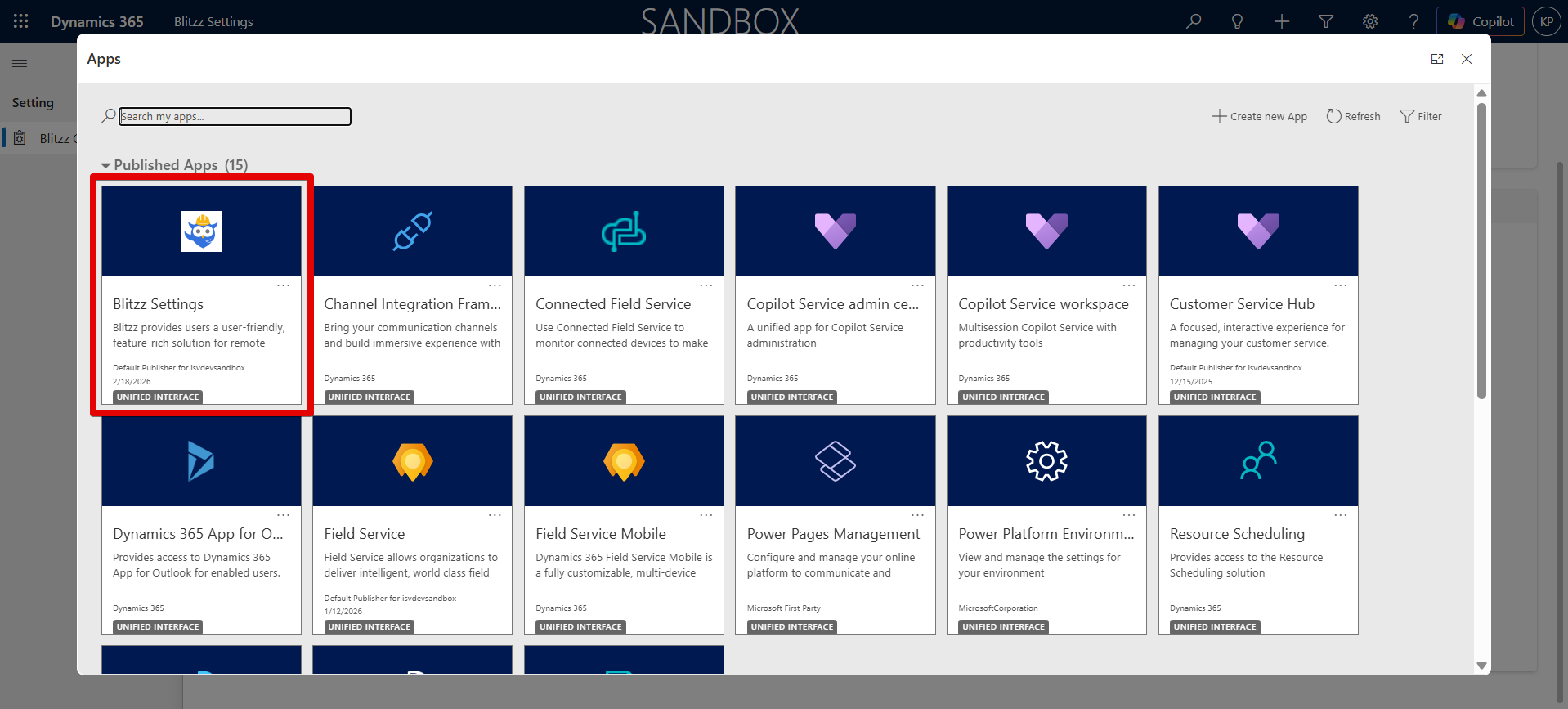Open Resource Scheduling people icon
Screen dimensions: 1568x709
(x=1258, y=461)
